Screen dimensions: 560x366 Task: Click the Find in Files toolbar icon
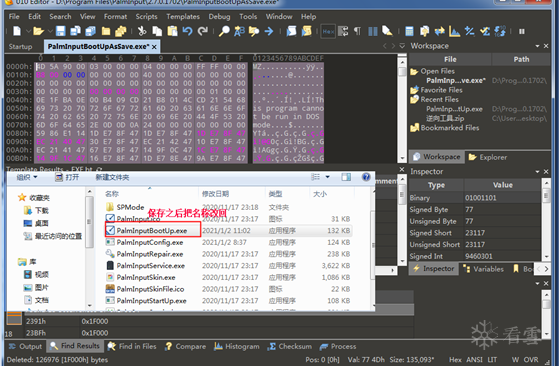click(x=254, y=31)
